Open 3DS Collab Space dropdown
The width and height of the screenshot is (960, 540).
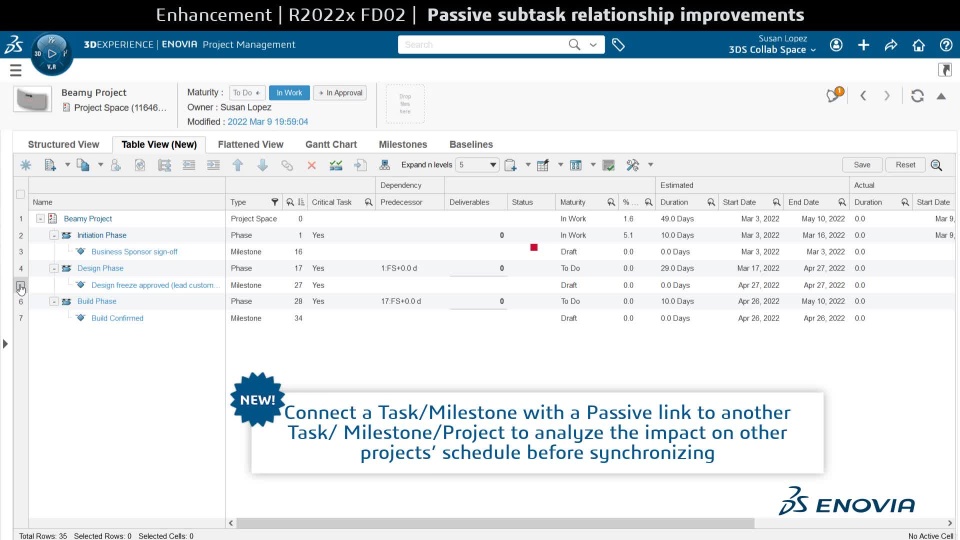(x=772, y=50)
